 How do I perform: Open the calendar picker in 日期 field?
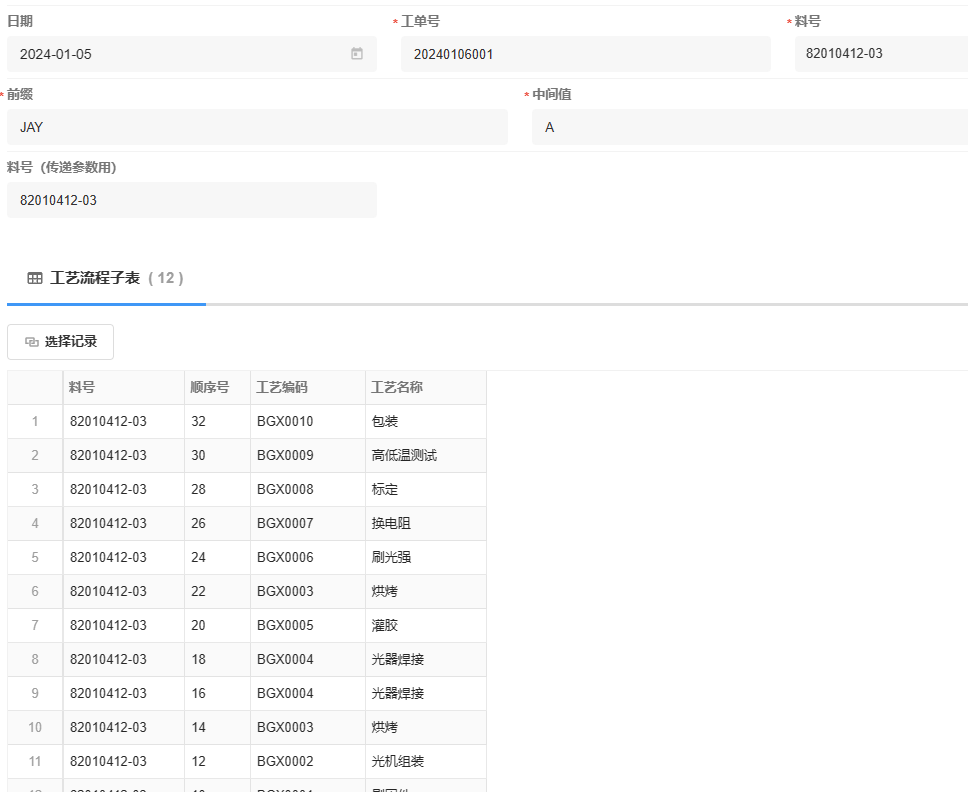point(357,54)
